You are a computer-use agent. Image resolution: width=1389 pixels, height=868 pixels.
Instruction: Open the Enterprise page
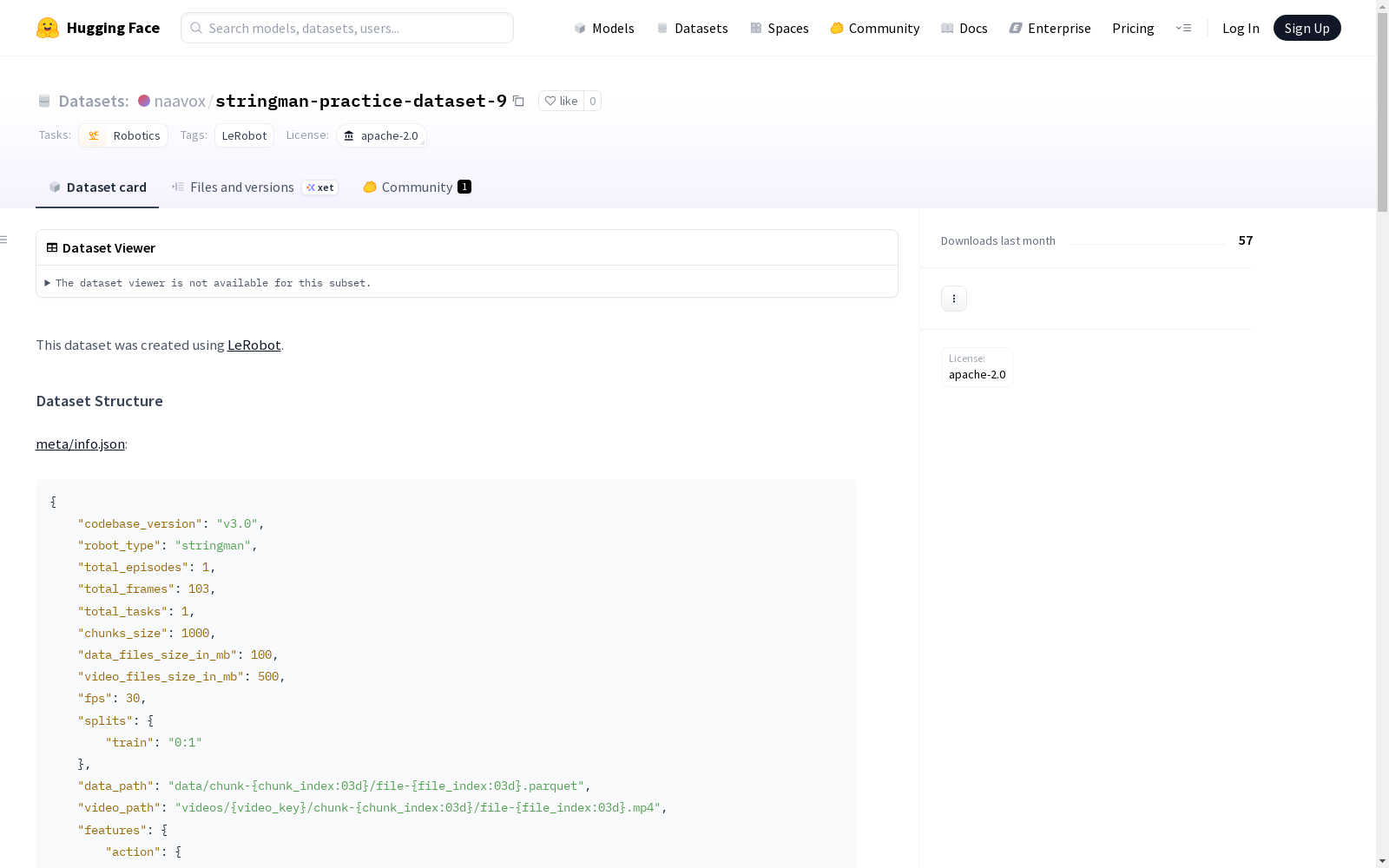(x=1050, y=28)
